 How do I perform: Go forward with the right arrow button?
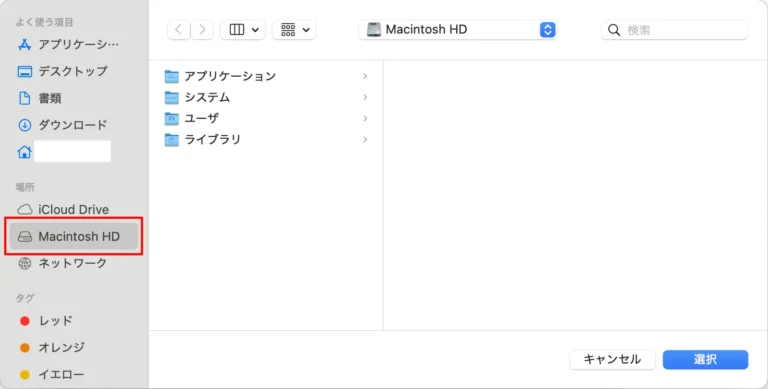click(201, 30)
